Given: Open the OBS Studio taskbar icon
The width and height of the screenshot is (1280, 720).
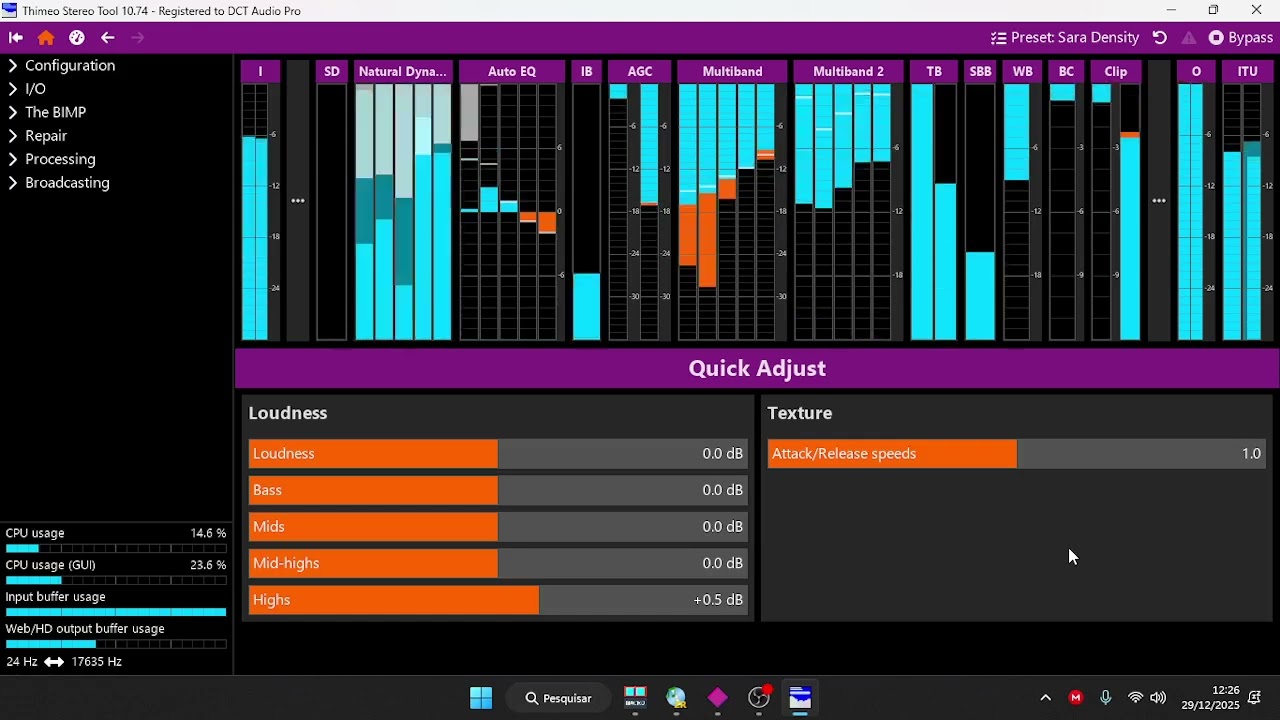Looking at the screenshot, I should [760, 698].
